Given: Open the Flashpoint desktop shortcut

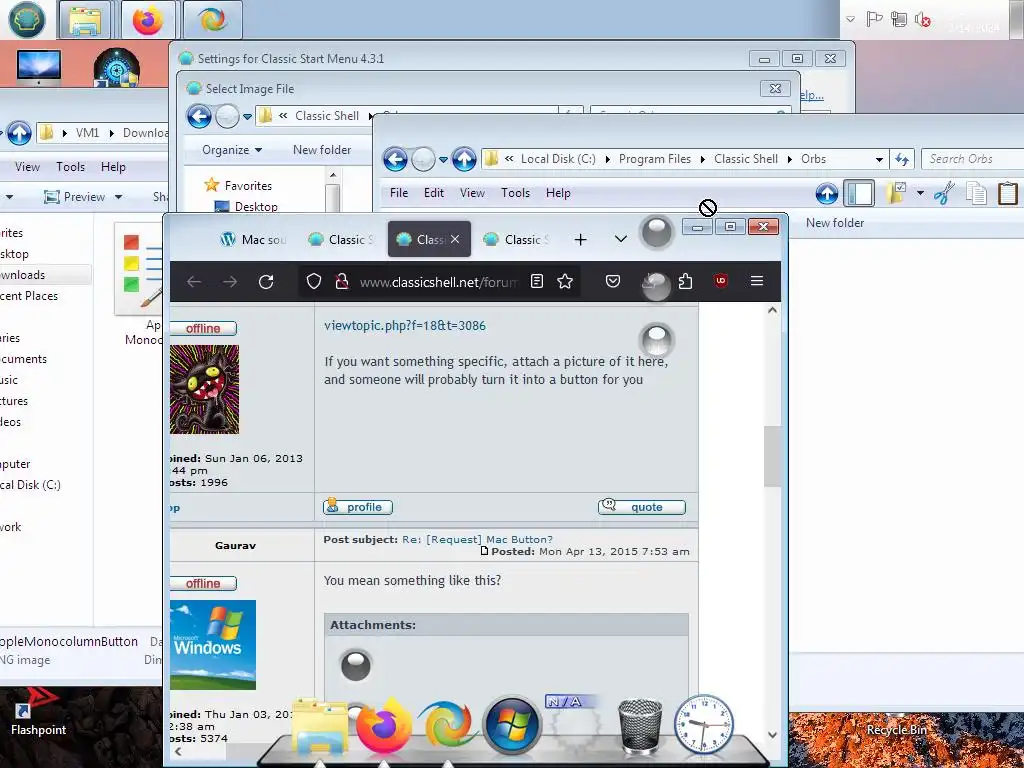Looking at the screenshot, I should 38,712.
